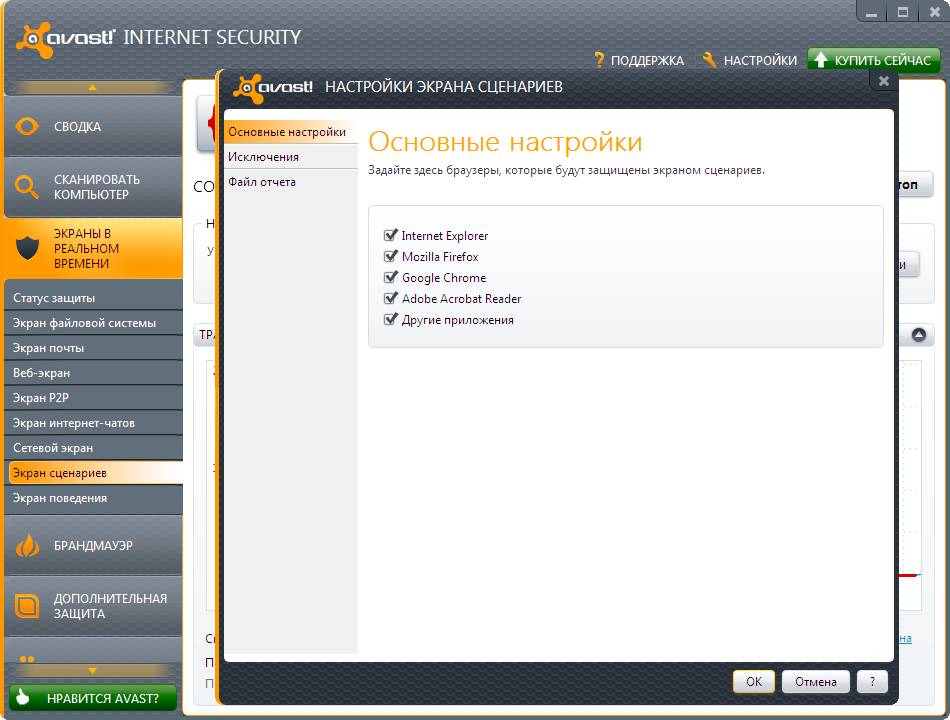Viewport: 950px width, 720px height.
Task: Click the Поддержка link text
Action: point(647,61)
